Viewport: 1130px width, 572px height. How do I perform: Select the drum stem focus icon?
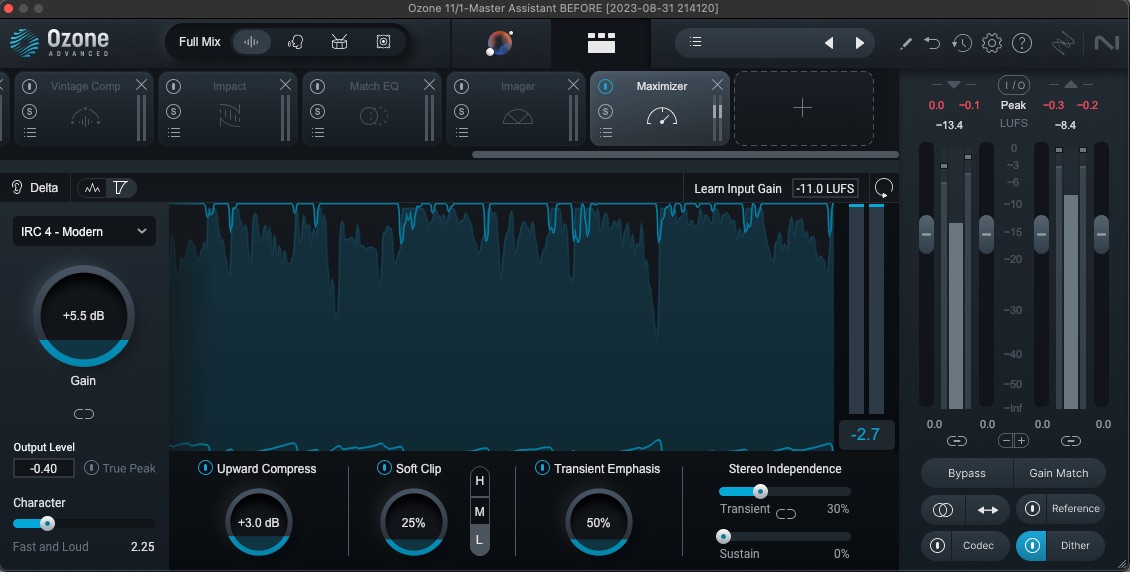339,42
